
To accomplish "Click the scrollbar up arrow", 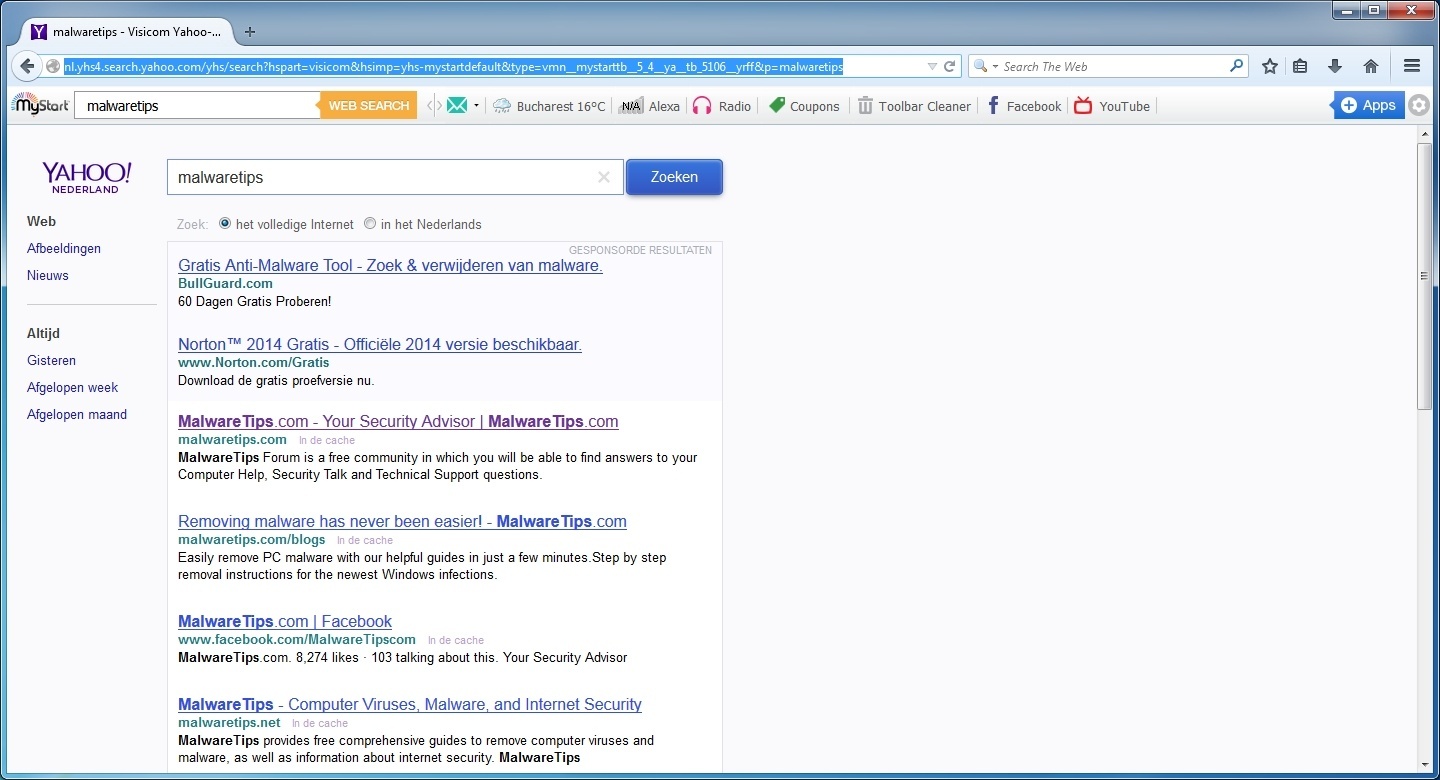I will coord(1425,135).
